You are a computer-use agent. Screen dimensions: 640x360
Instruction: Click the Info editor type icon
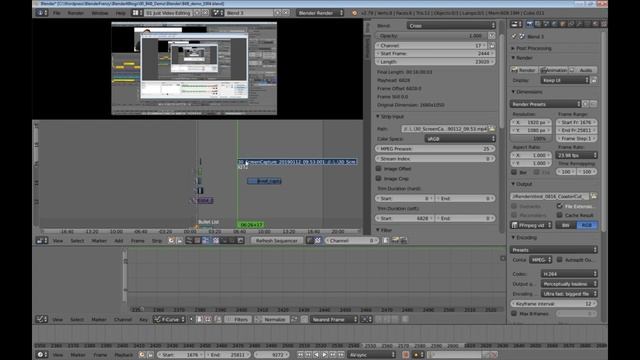coord(42,13)
